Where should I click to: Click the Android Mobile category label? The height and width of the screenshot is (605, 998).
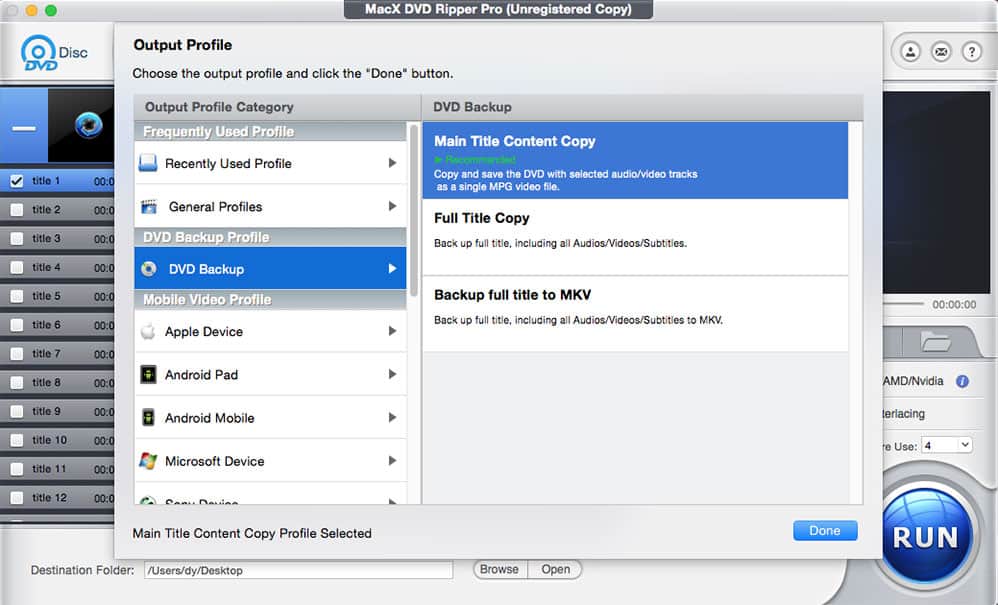pos(209,418)
